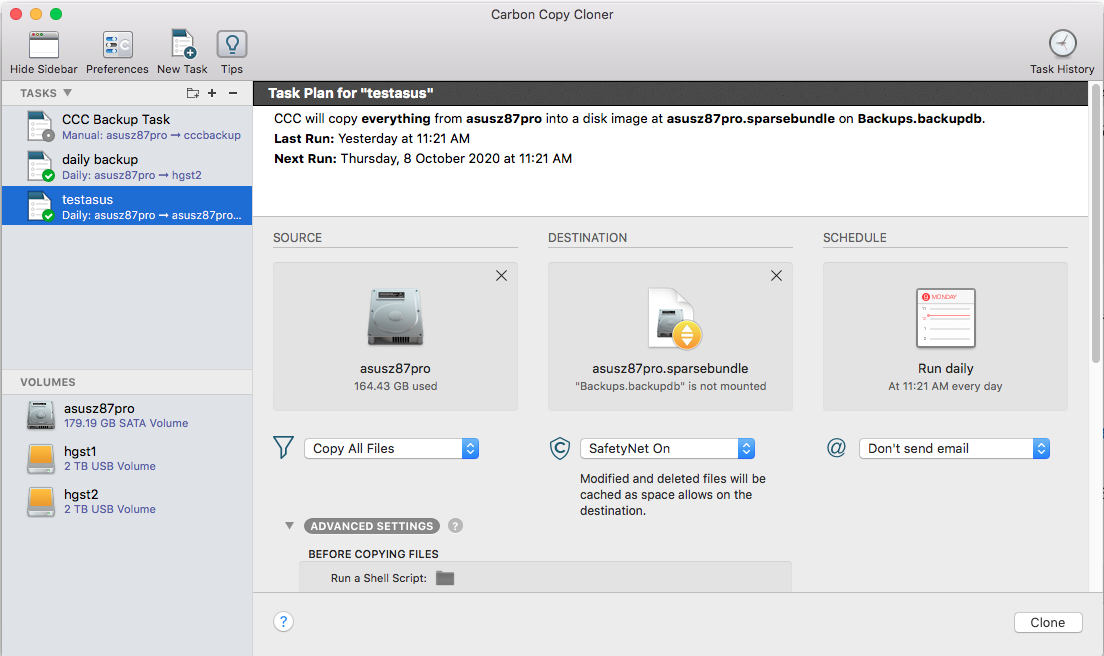Screen dimensions: 1104x656
Task: Clear the destination selection with X
Action: (777, 276)
